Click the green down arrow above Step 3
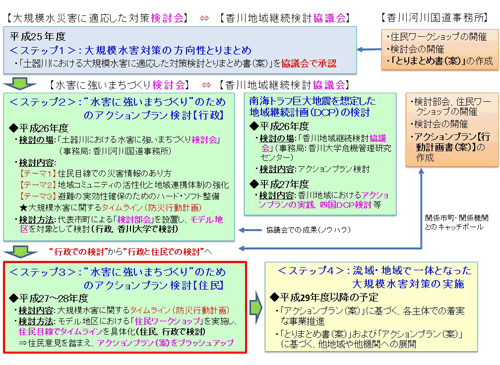This screenshot has width=500, height=365. 20,252
